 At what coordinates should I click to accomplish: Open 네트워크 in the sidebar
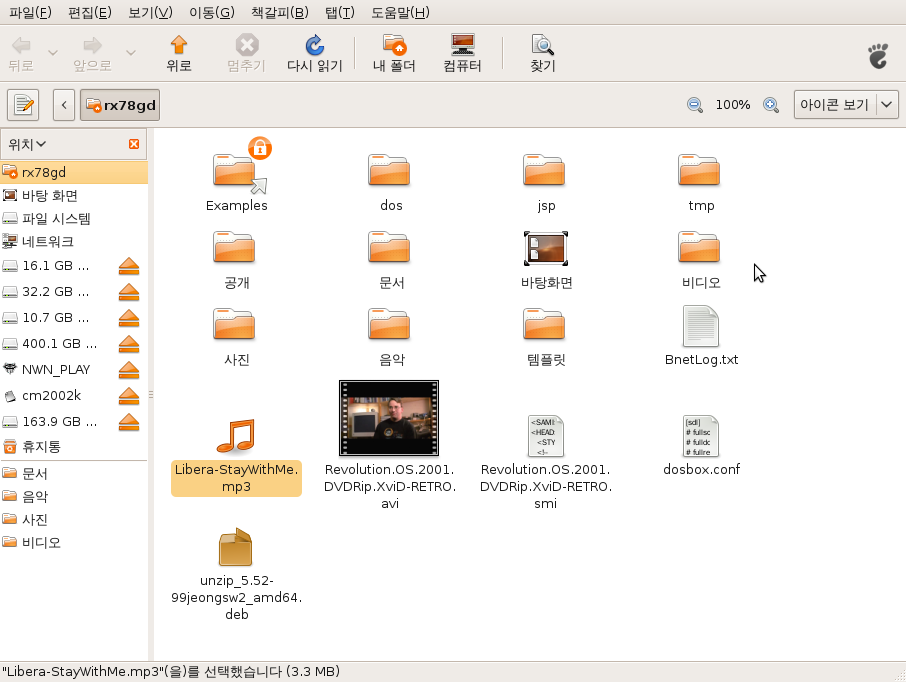(74, 242)
